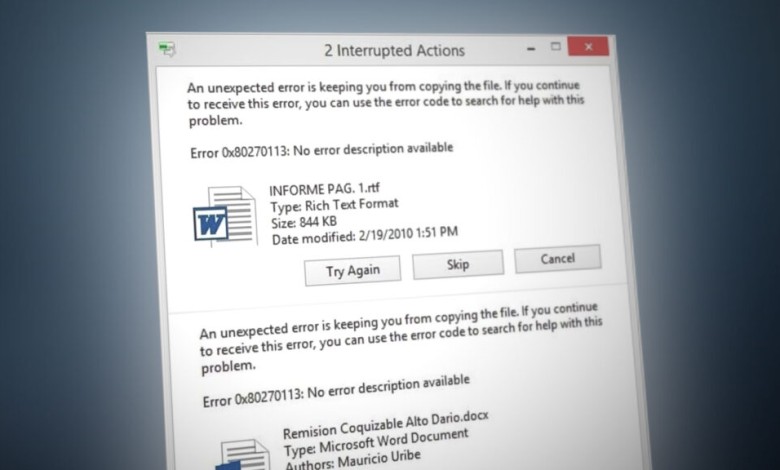Viewport: 780px width, 470px height.
Task: Click the Type: Rich Text Format line
Action: [334, 205]
